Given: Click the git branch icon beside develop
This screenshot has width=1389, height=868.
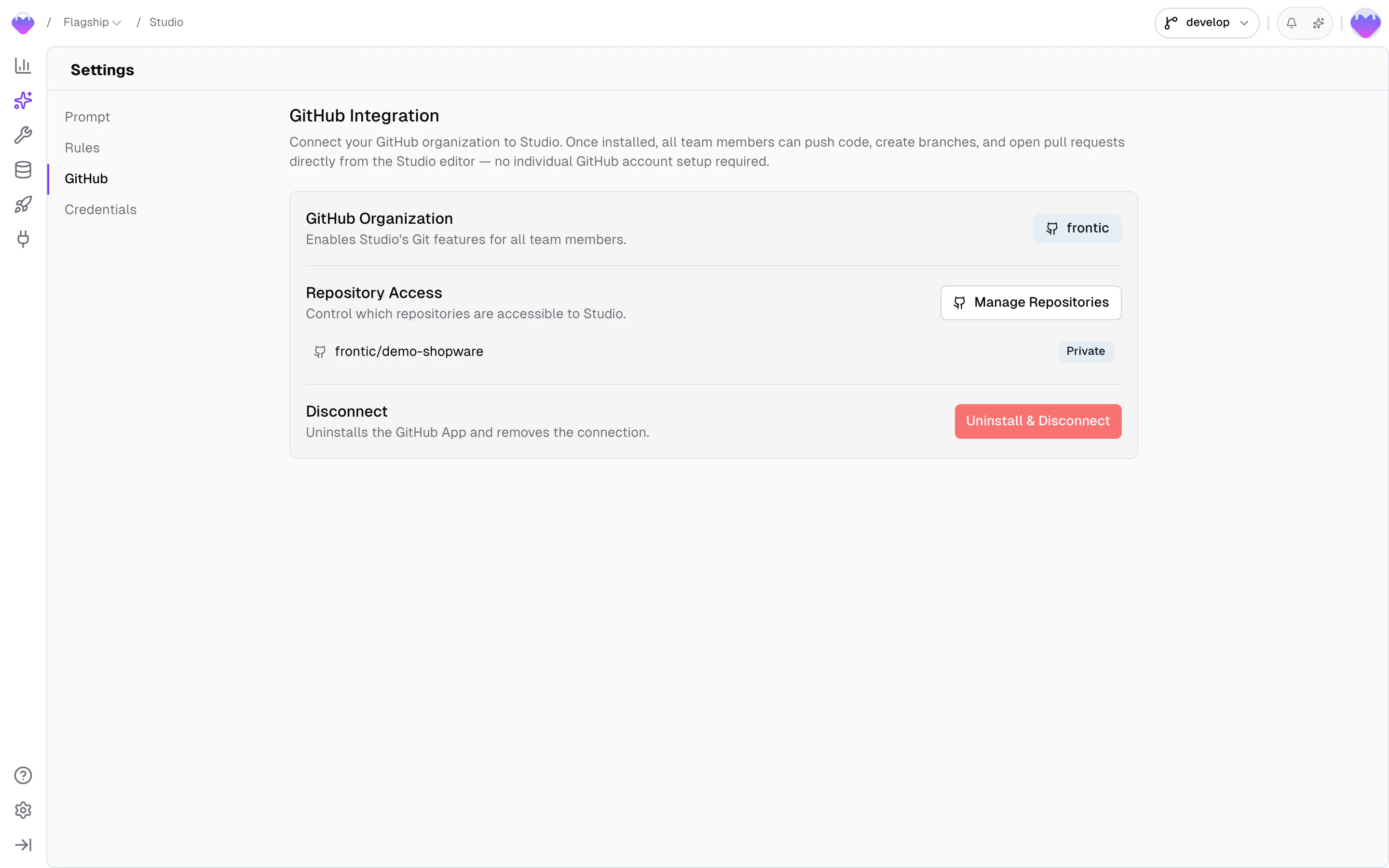Looking at the screenshot, I should [1171, 23].
